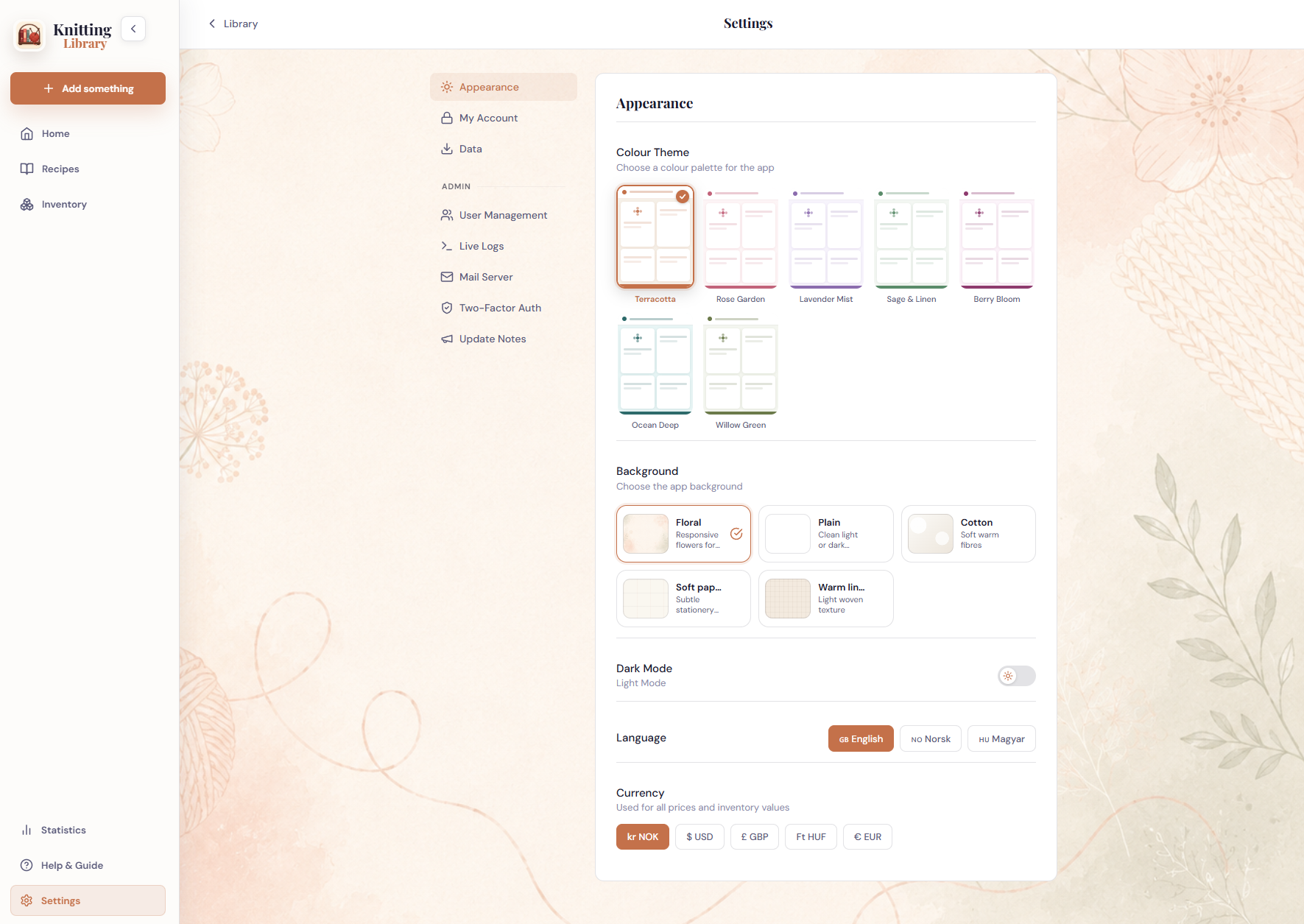Click the Recipes book icon
The width and height of the screenshot is (1304, 924).
coord(27,169)
